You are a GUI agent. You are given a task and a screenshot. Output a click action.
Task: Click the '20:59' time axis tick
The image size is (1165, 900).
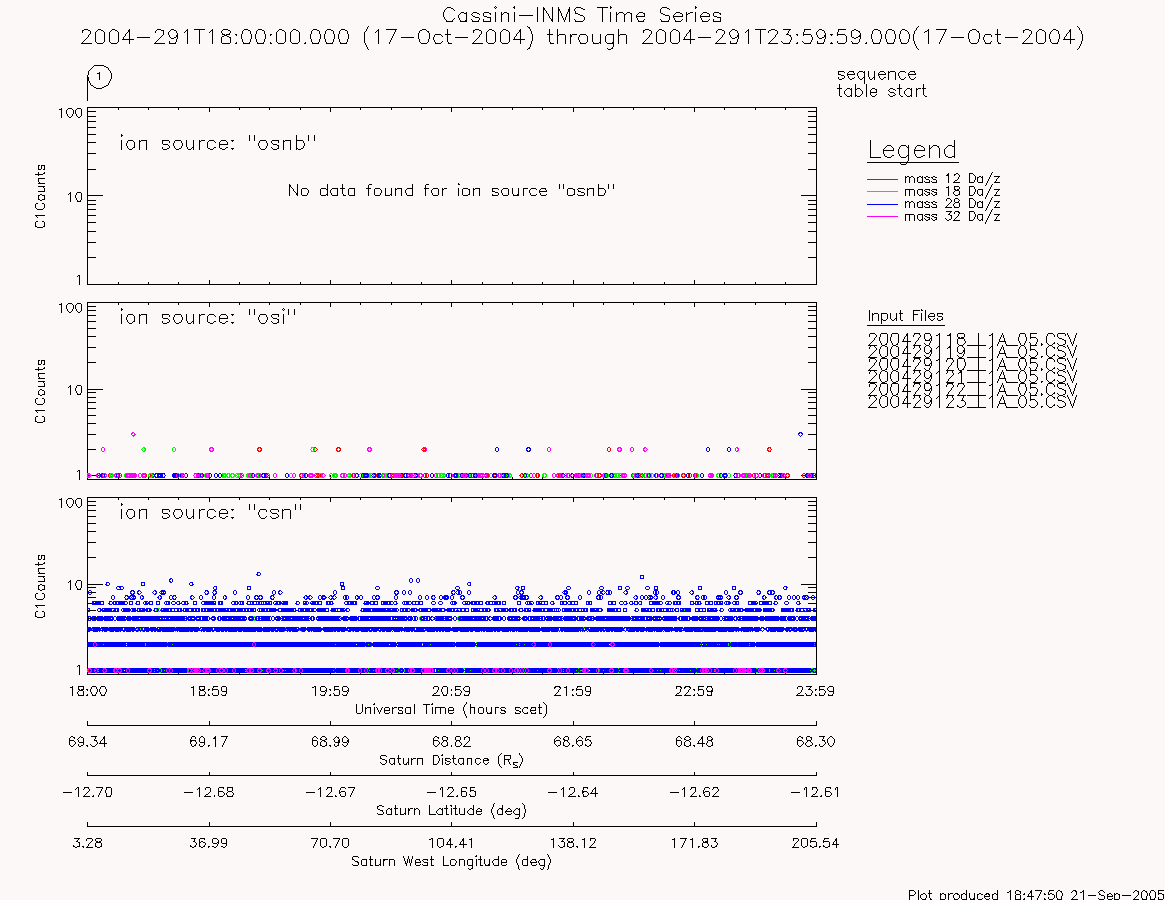[452, 691]
